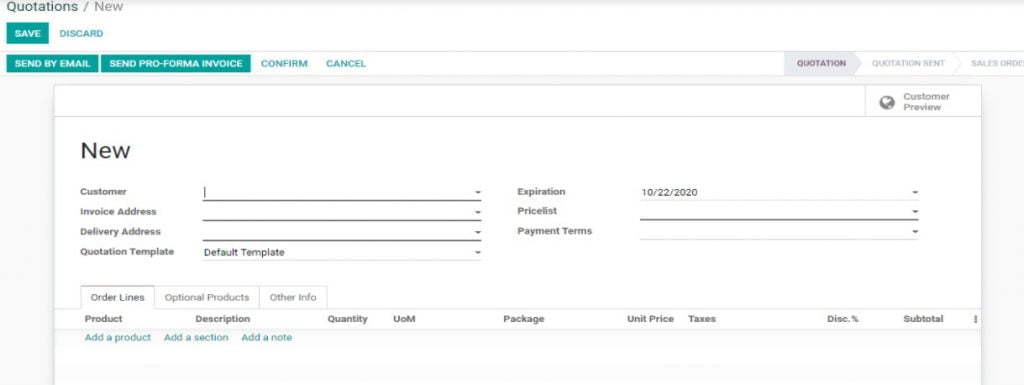Click the Unit Price column header
The width and height of the screenshot is (1024, 385).
650,319
